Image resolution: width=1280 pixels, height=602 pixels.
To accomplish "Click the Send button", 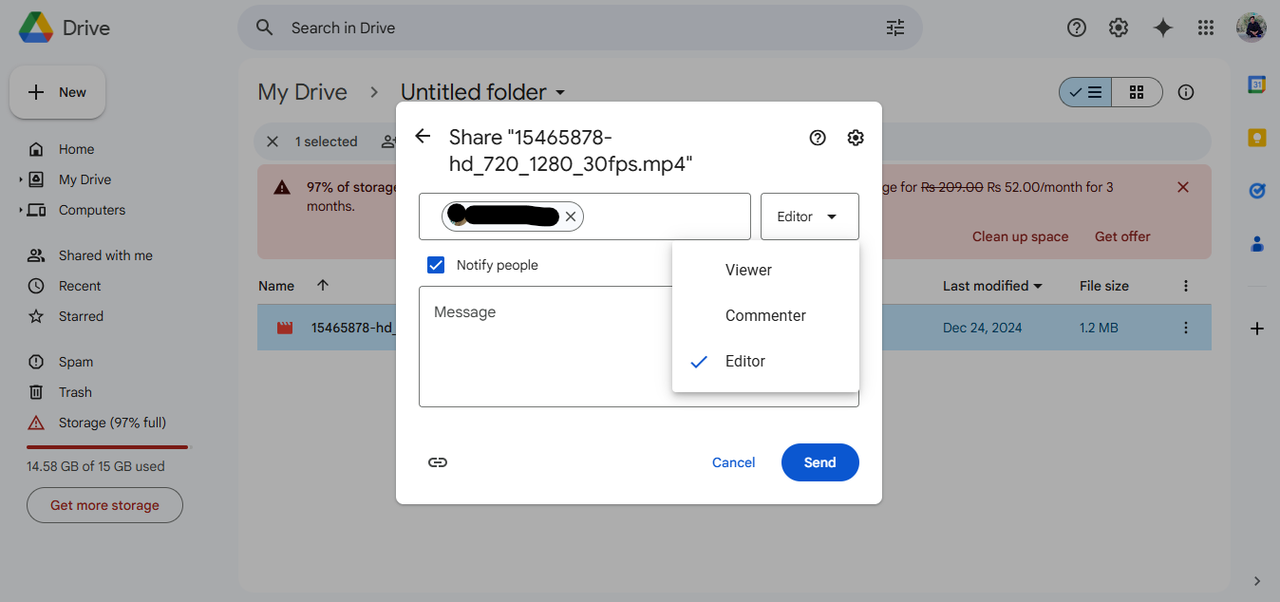I will coord(820,462).
